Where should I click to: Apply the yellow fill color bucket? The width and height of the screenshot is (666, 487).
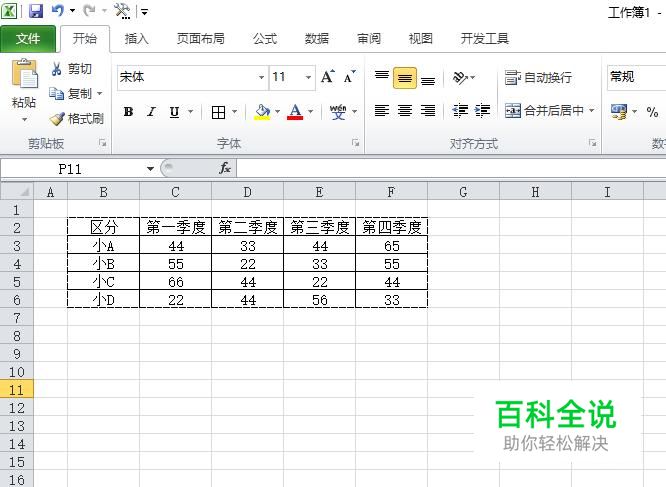pyautogui.click(x=262, y=112)
